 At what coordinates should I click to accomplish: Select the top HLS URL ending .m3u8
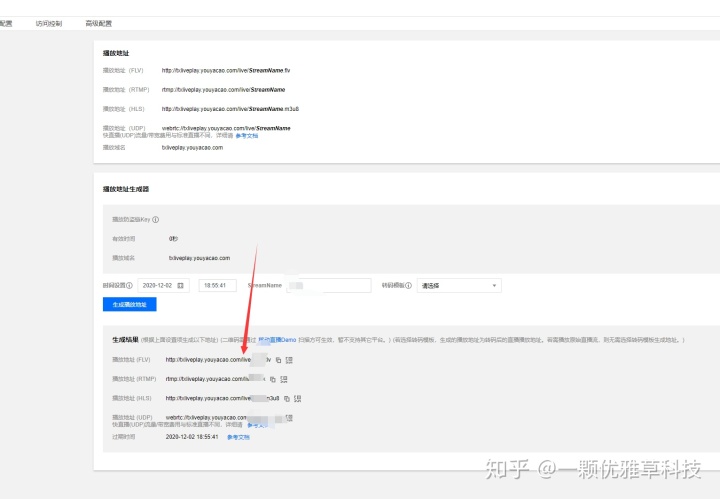tap(230, 109)
